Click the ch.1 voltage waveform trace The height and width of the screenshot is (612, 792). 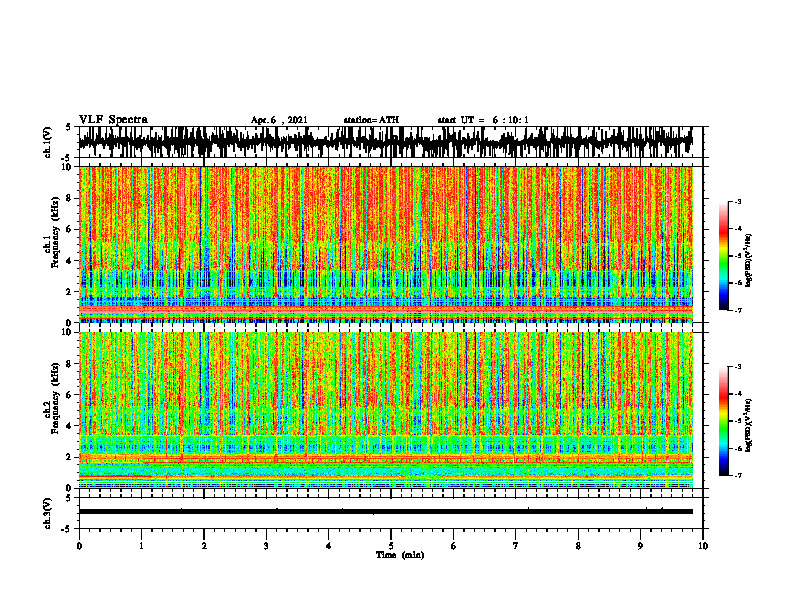point(385,142)
